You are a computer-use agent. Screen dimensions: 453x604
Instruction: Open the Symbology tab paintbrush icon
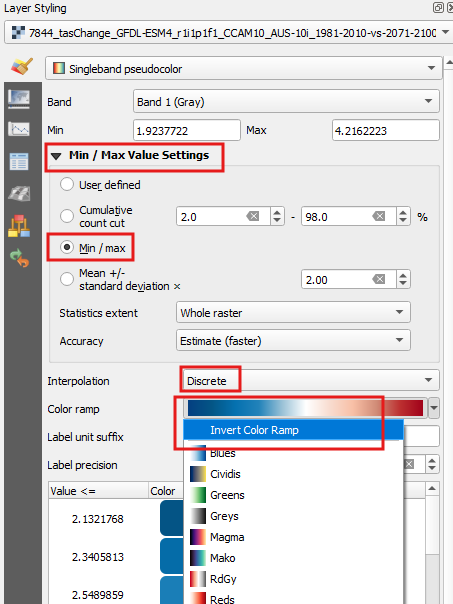pos(22,67)
